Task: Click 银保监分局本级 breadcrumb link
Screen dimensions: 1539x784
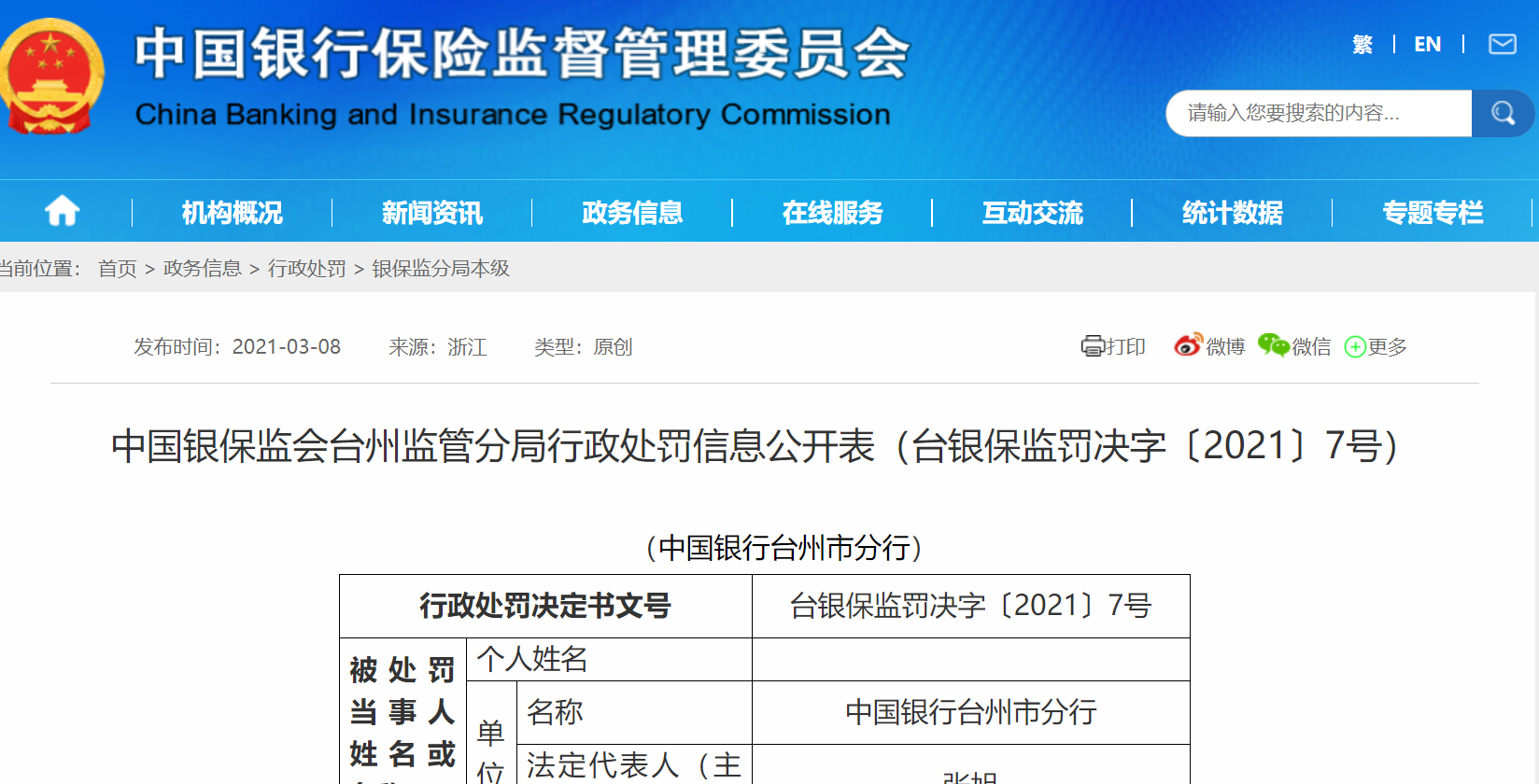Action: coord(441,269)
